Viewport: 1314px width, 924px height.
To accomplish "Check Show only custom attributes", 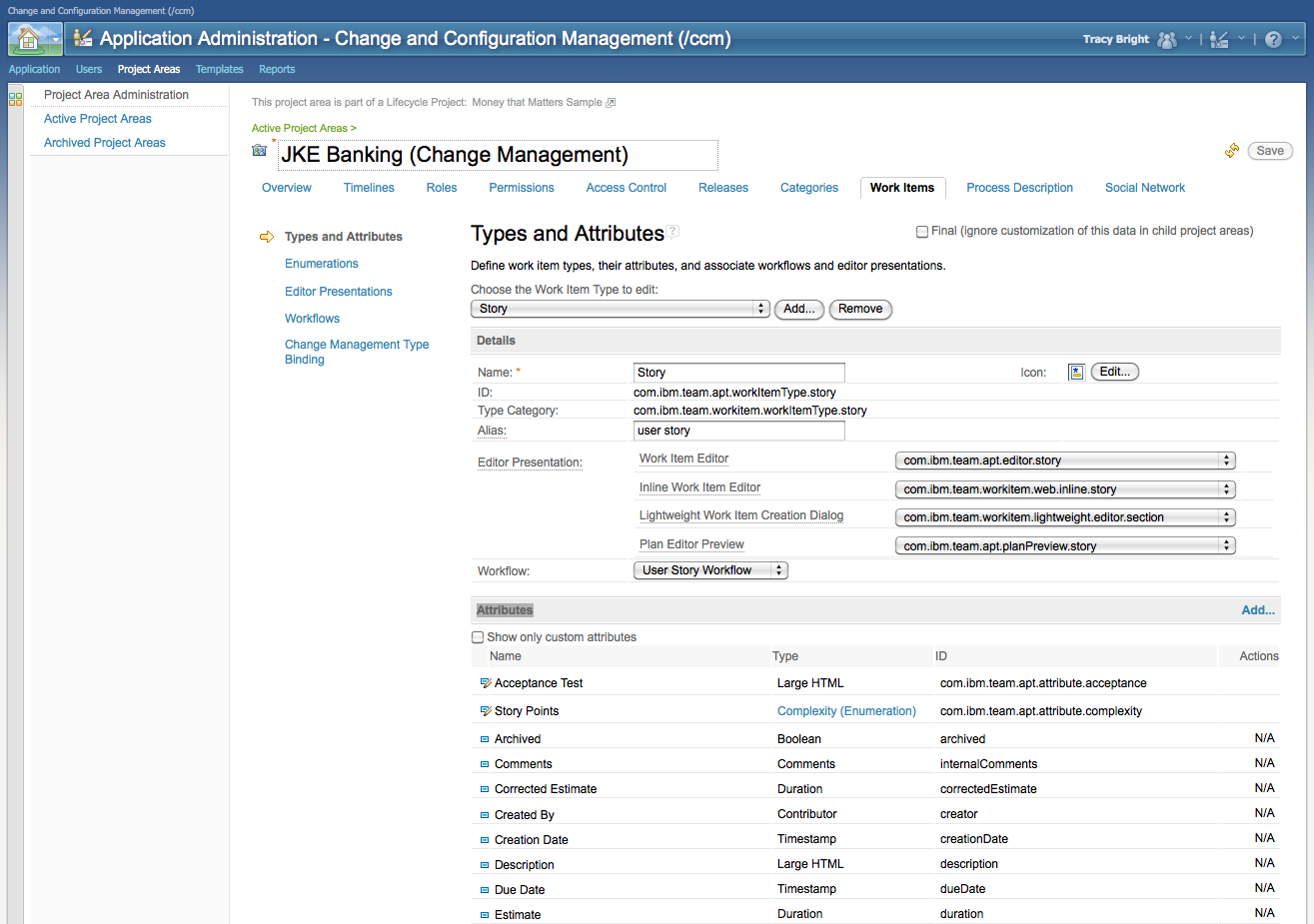I will pos(478,637).
